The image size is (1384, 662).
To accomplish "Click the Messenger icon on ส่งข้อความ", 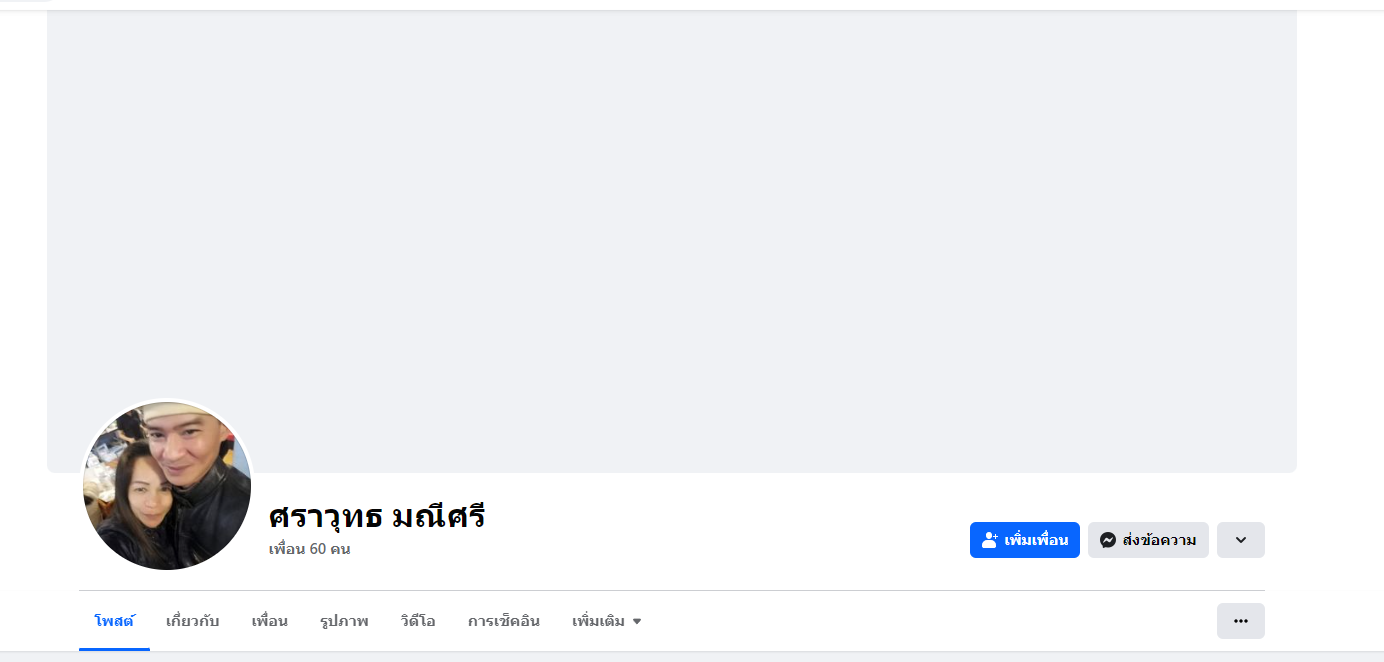I will [1107, 540].
